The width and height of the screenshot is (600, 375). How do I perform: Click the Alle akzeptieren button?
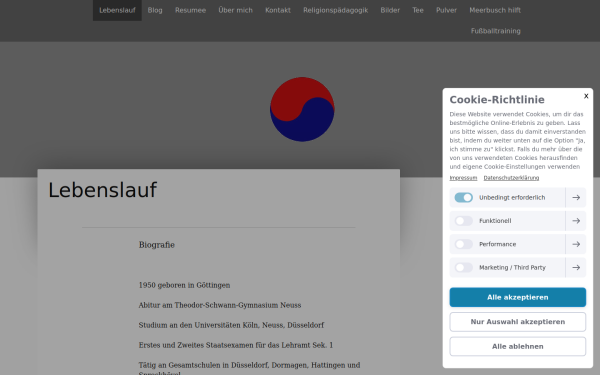(517, 297)
